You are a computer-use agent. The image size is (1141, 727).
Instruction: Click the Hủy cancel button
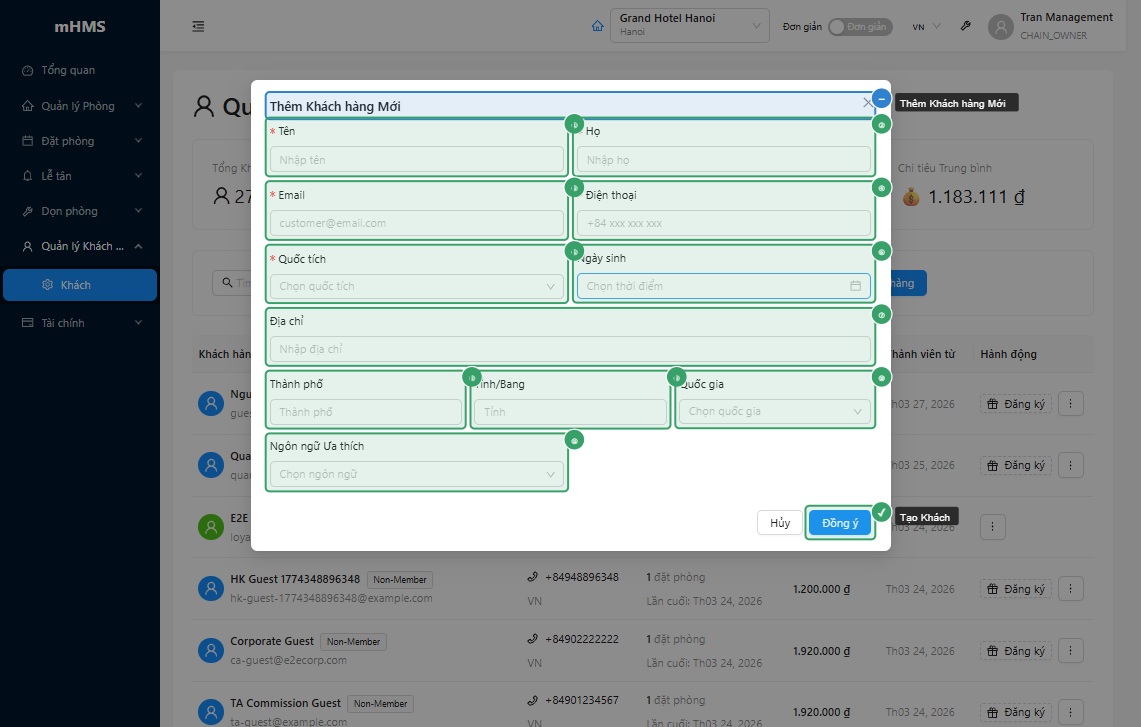780,523
